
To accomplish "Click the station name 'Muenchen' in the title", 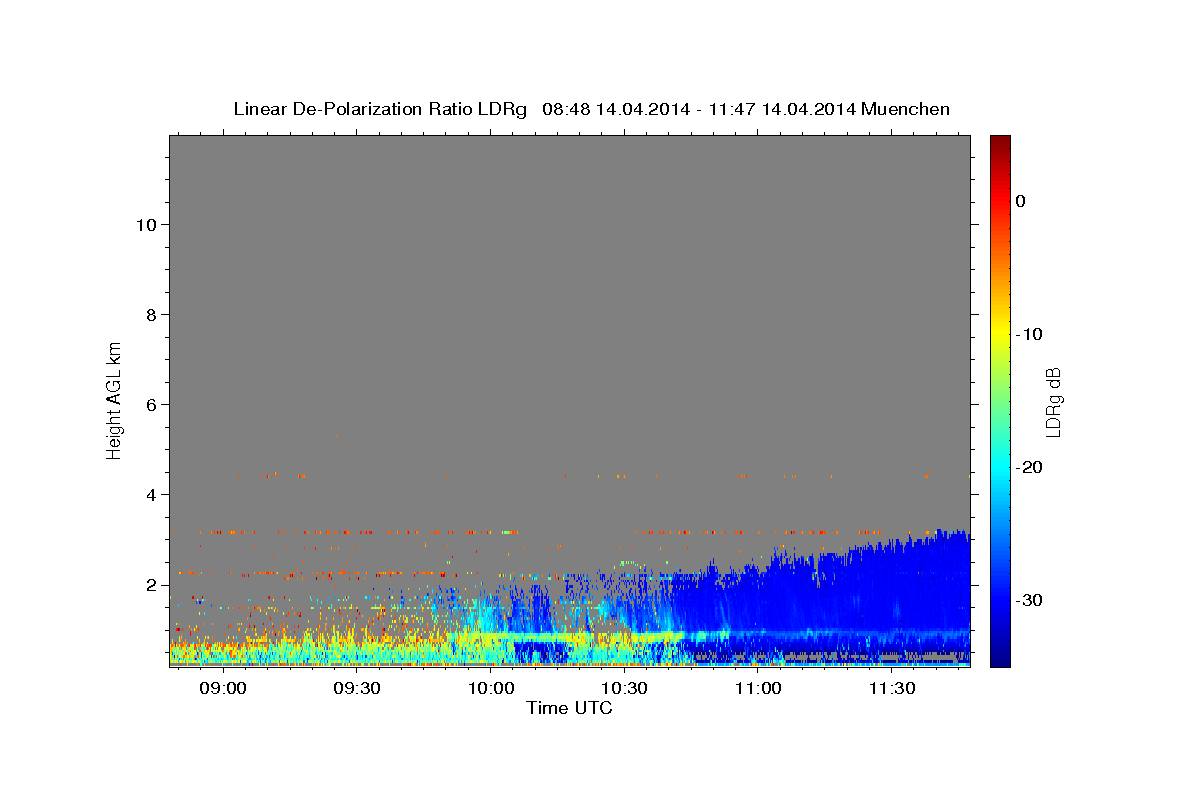I will 906,109.
